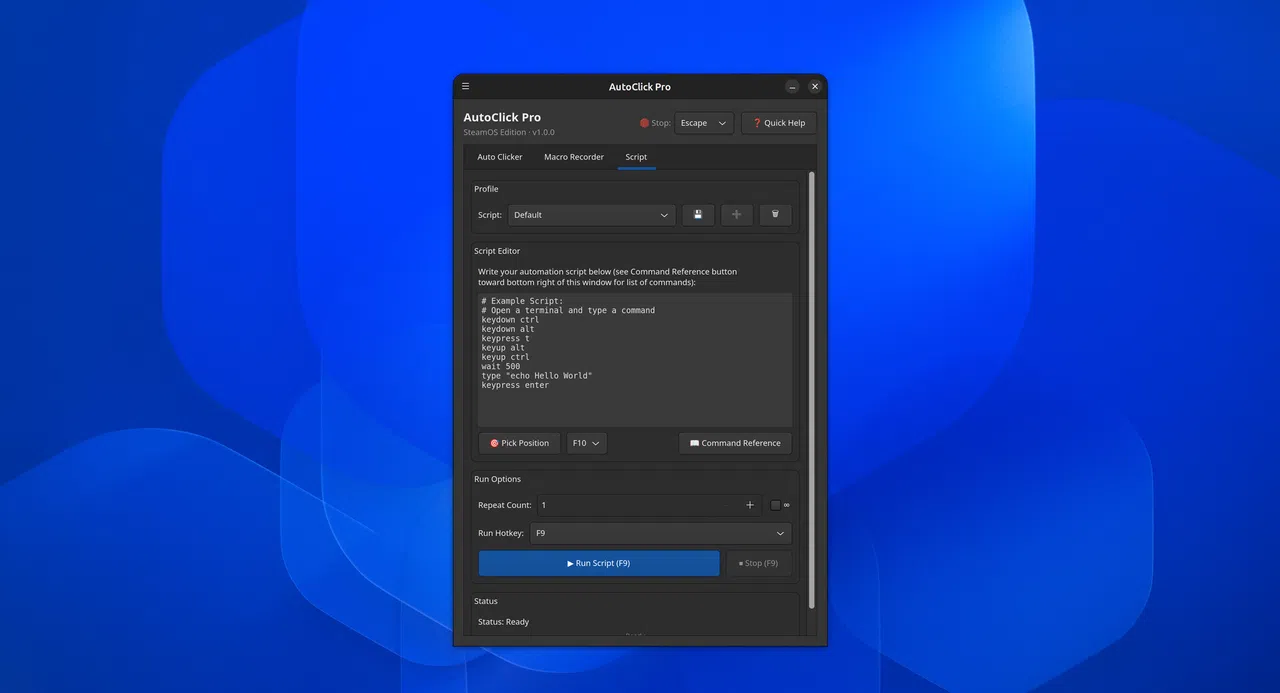This screenshot has height=693, width=1280.
Task: Add a new script profile with plus icon
Action: click(x=737, y=215)
